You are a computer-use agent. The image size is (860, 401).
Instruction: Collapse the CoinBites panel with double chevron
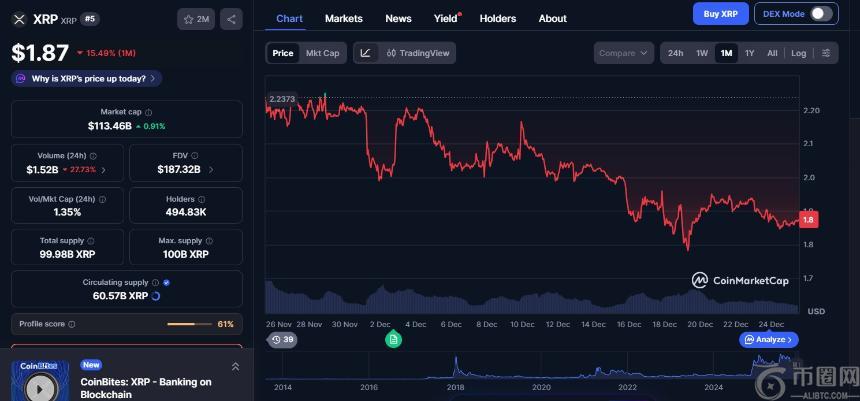(235, 367)
